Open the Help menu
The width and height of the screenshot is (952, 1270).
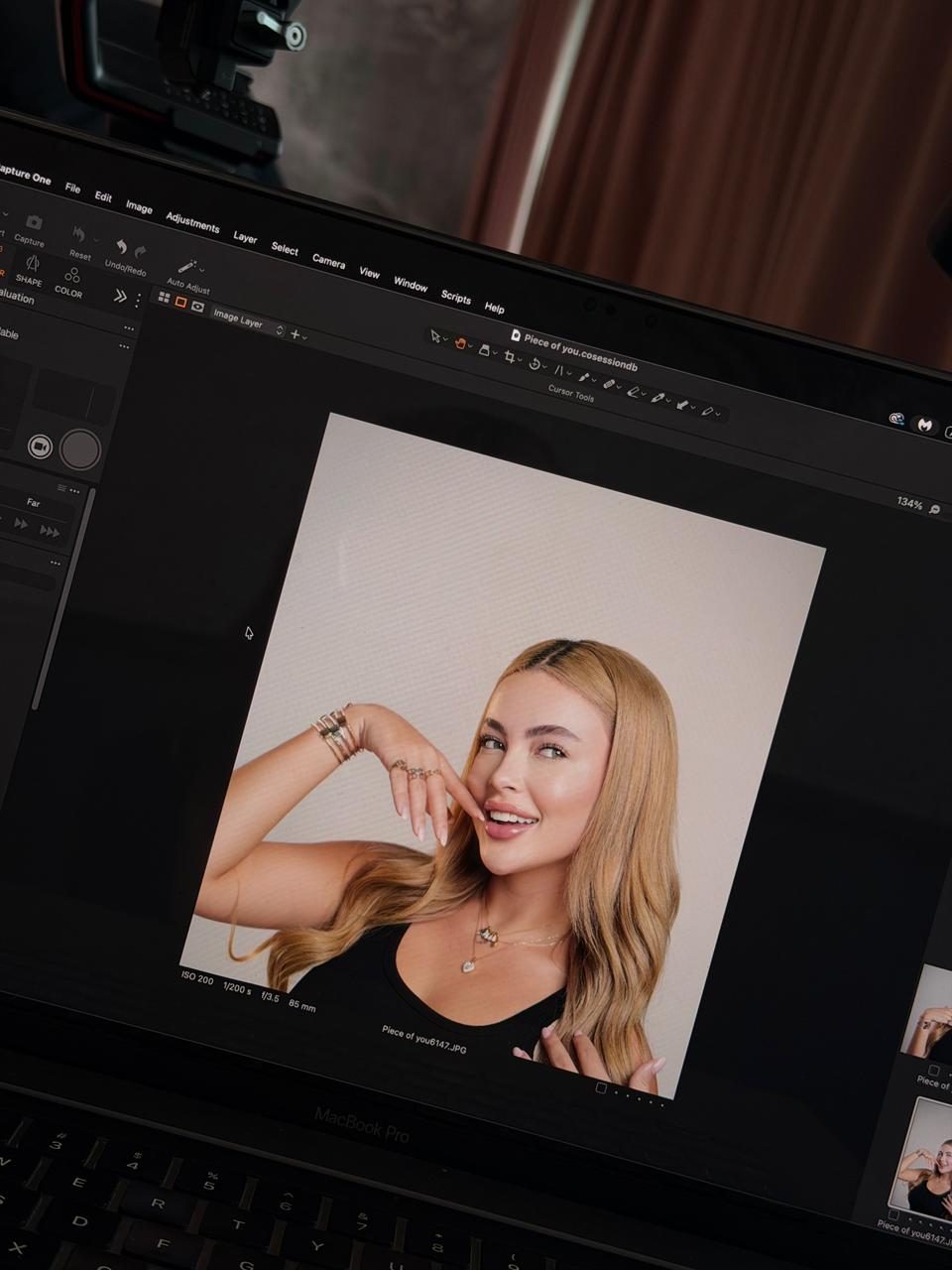(x=494, y=308)
